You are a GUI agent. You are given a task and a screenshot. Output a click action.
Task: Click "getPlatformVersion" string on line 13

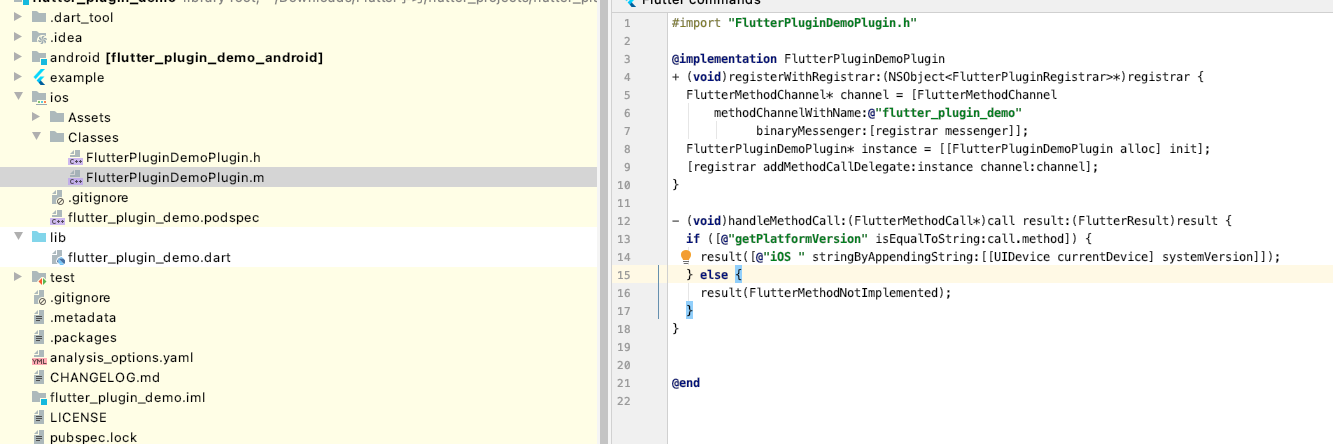796,239
